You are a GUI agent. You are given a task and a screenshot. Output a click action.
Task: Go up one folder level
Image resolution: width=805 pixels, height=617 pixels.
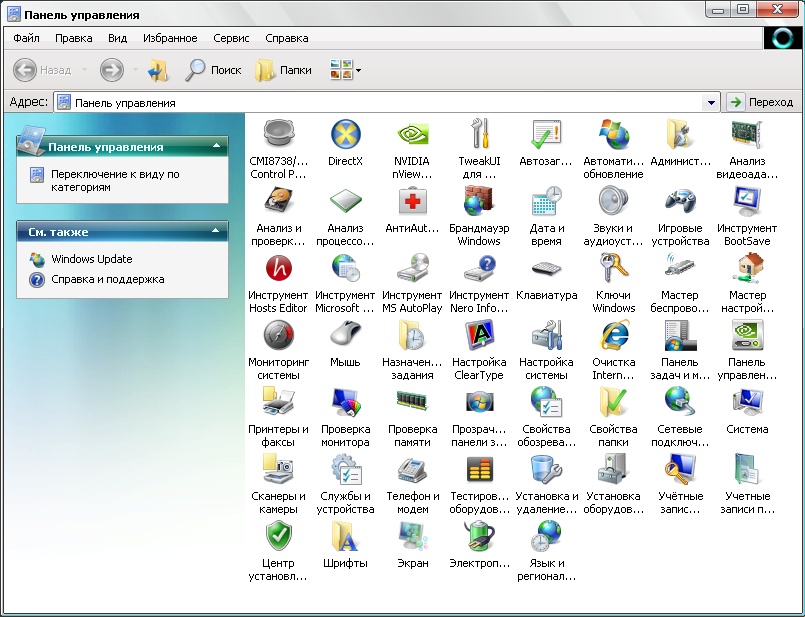(x=158, y=70)
